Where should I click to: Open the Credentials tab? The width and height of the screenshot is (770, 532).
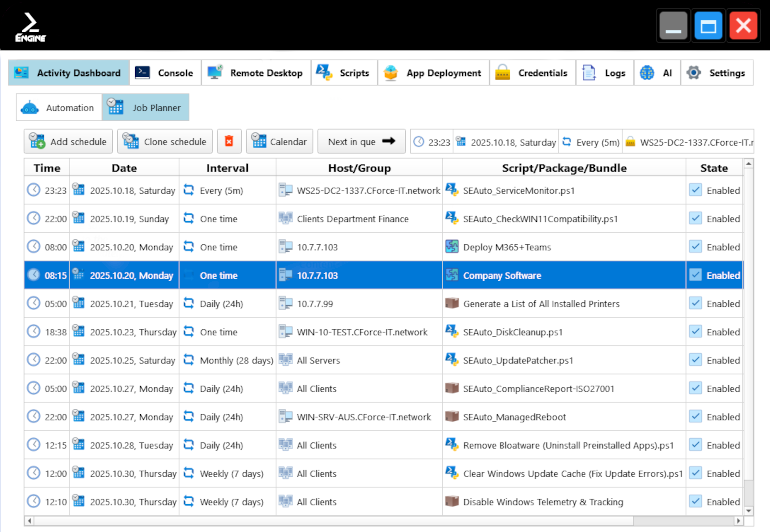click(x=532, y=73)
